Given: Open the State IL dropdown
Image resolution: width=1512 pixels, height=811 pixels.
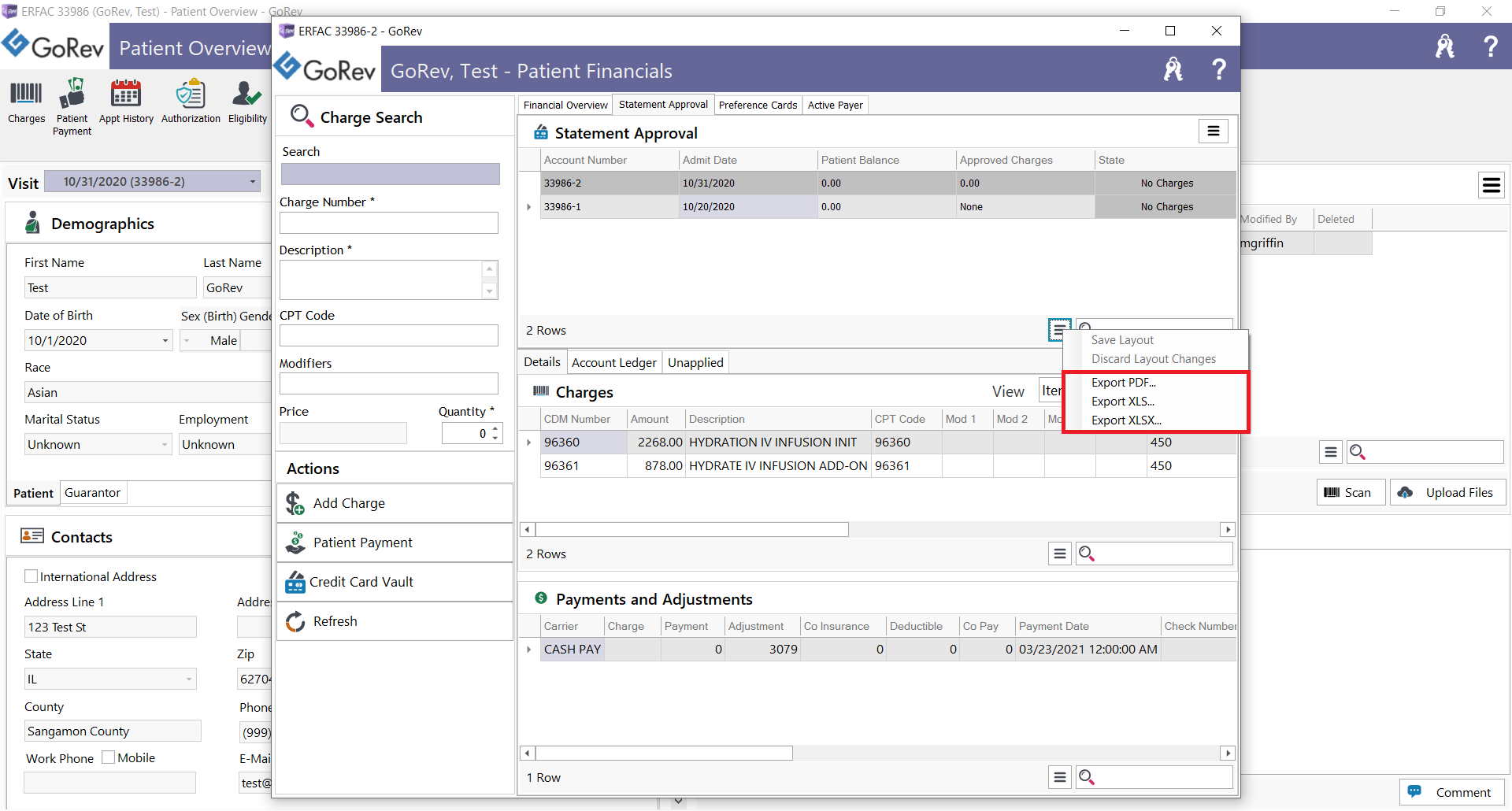Looking at the screenshot, I should click(190, 680).
